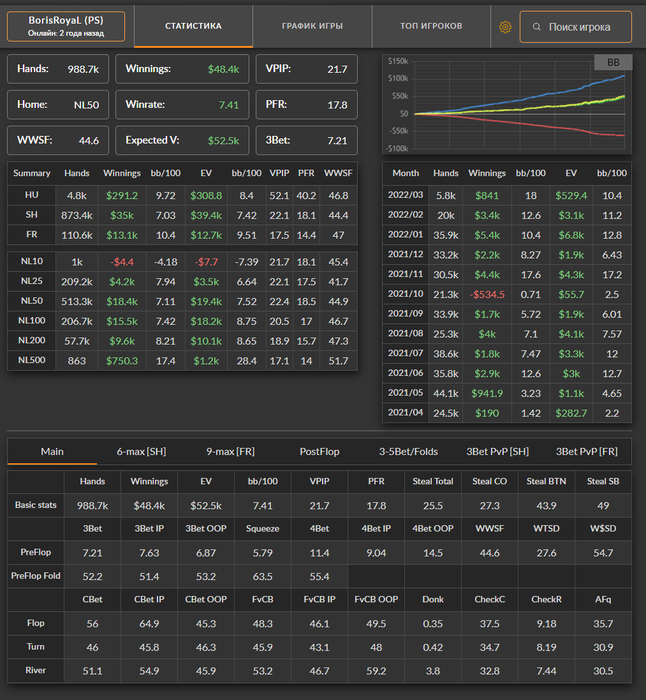The image size is (646, 700).
Task: Click the Winnings $48.4k stat box
Action: (x=182, y=69)
